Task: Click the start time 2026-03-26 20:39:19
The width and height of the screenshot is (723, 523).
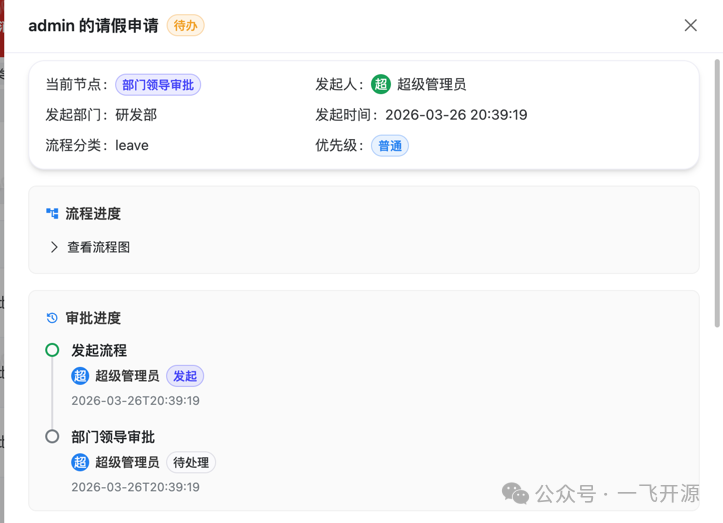Action: tap(456, 115)
